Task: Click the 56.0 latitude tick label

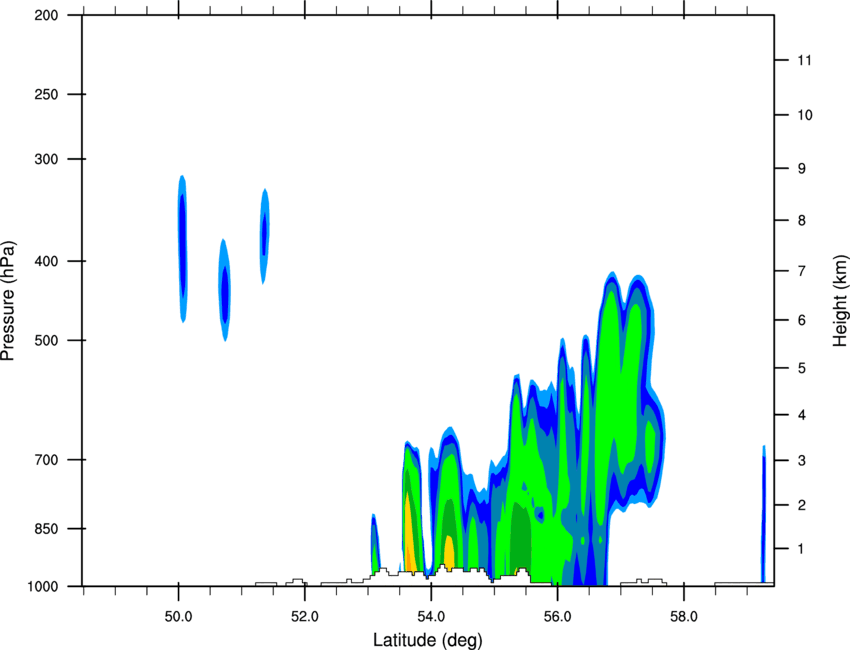Action: 557,617
